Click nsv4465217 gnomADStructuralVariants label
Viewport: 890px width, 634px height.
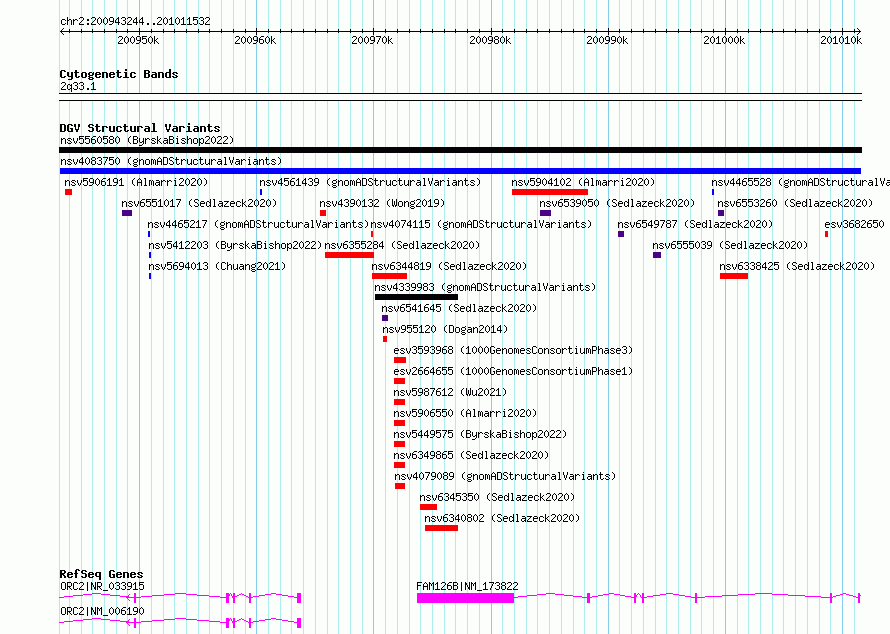pyautogui.click(x=258, y=224)
